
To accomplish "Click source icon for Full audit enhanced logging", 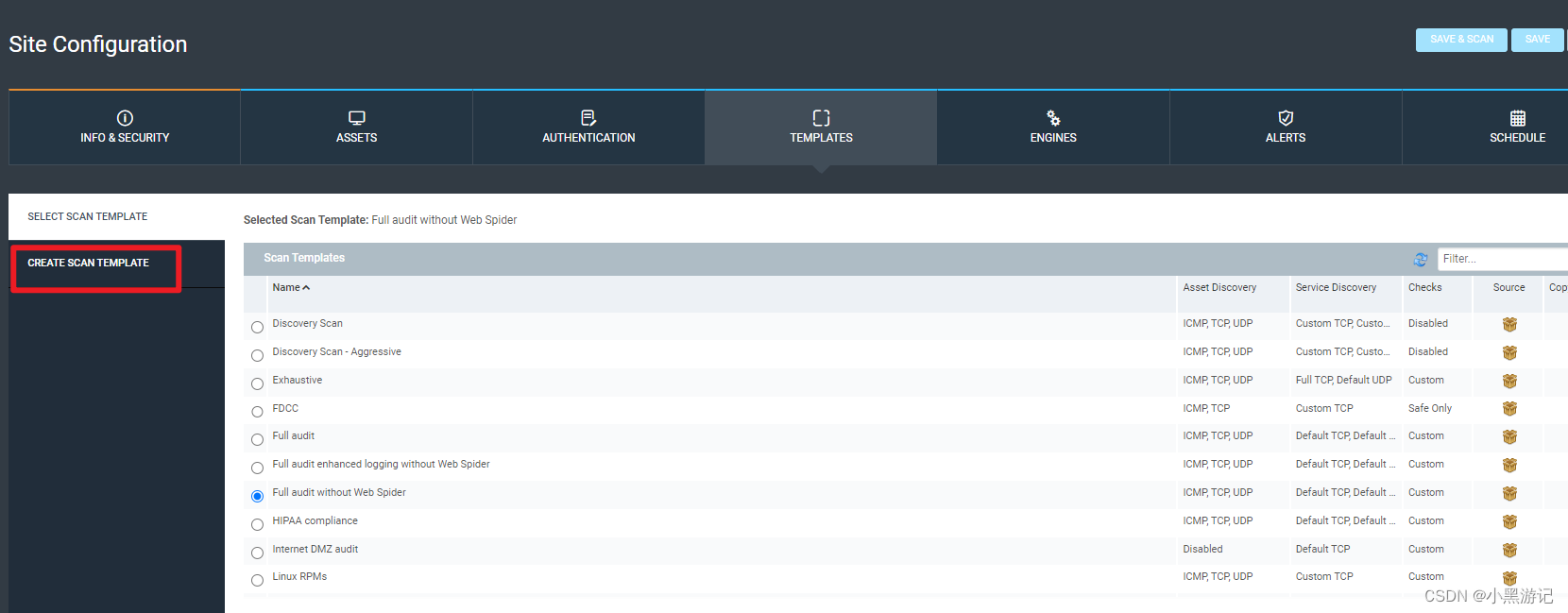I will coord(1509,466).
